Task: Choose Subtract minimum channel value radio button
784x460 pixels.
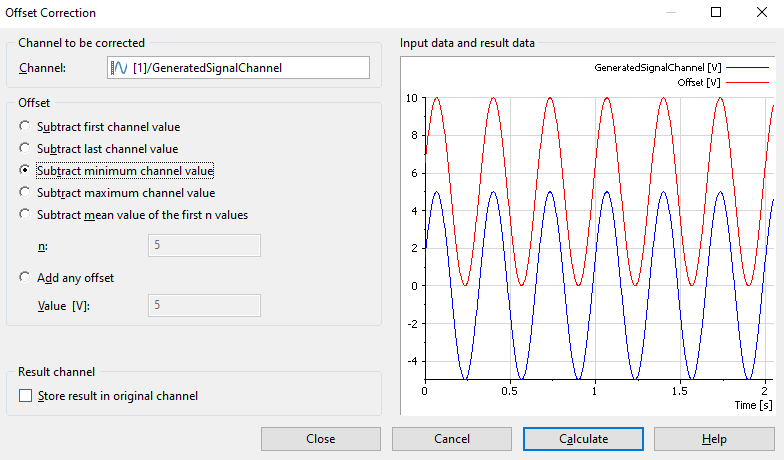Action: [x=25, y=171]
